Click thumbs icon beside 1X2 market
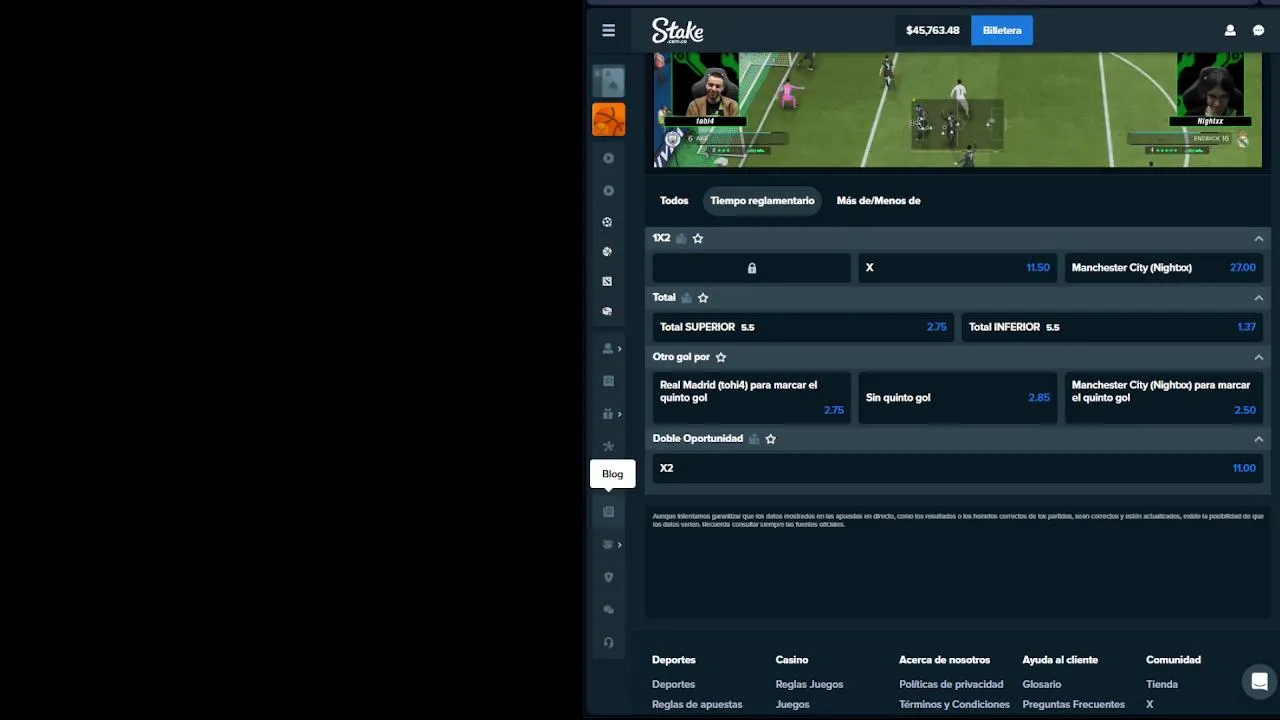 coord(681,238)
